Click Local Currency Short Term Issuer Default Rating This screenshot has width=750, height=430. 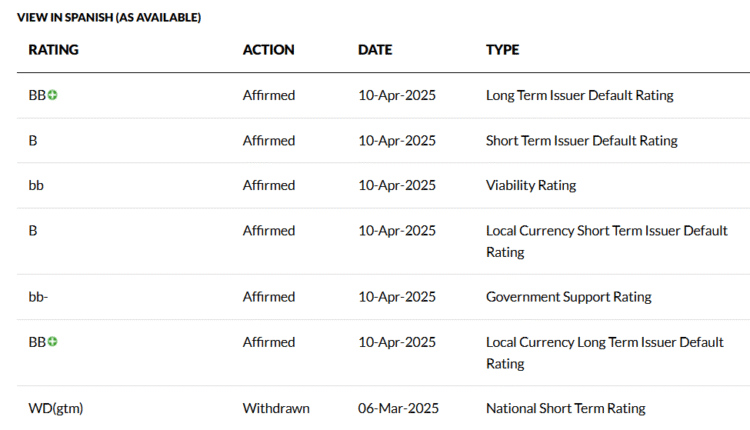tap(606, 240)
